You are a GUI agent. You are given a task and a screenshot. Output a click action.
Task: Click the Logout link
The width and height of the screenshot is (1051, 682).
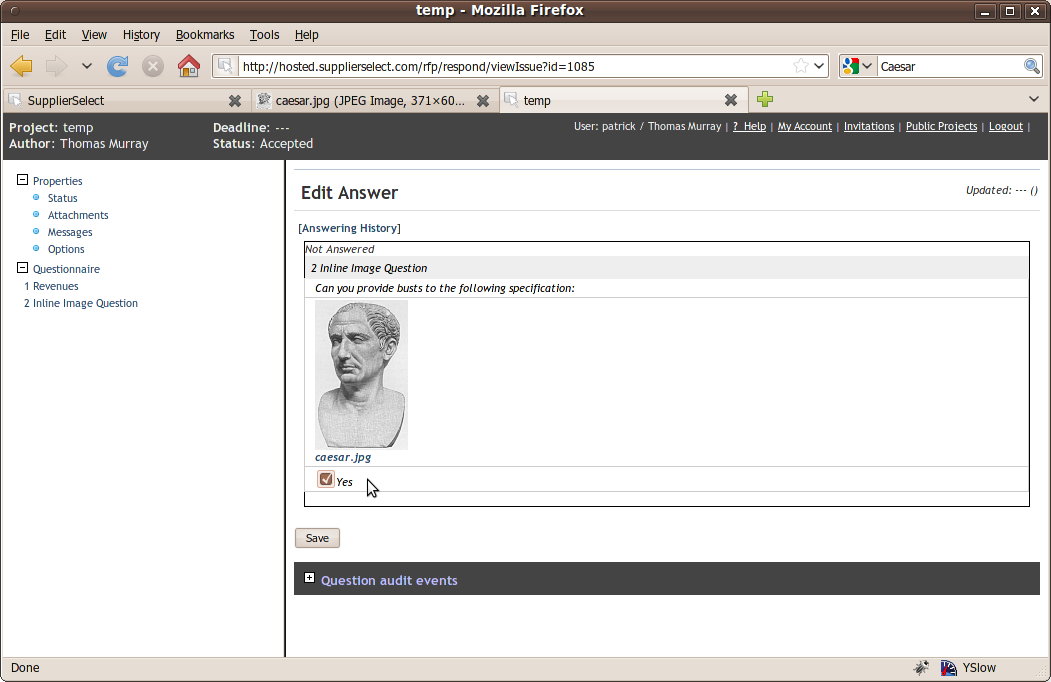click(x=1006, y=126)
